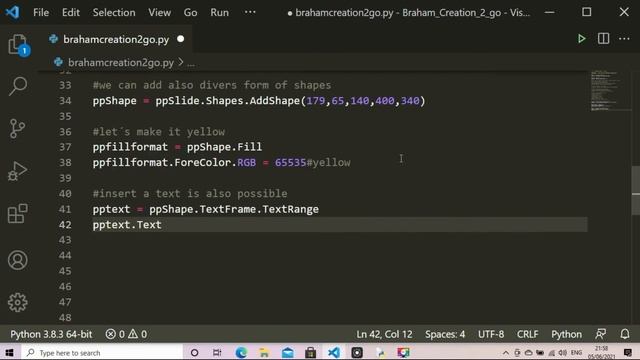Click the feedback icon in status bar
640x360 pixels.
(x=600, y=334)
